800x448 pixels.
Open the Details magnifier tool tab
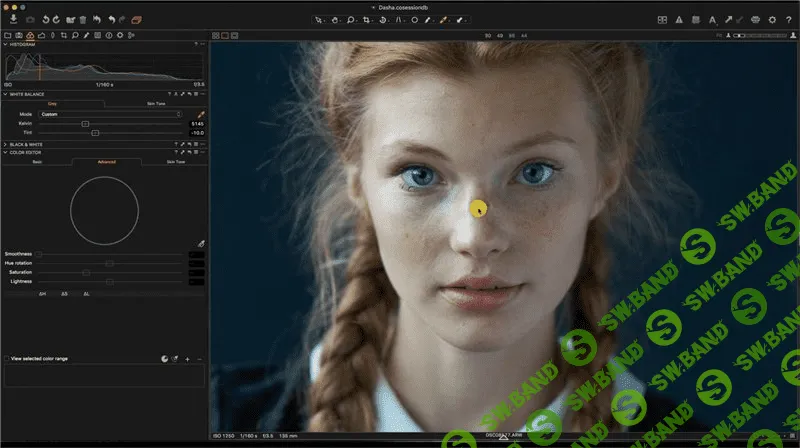pyautogui.click(x=75, y=35)
